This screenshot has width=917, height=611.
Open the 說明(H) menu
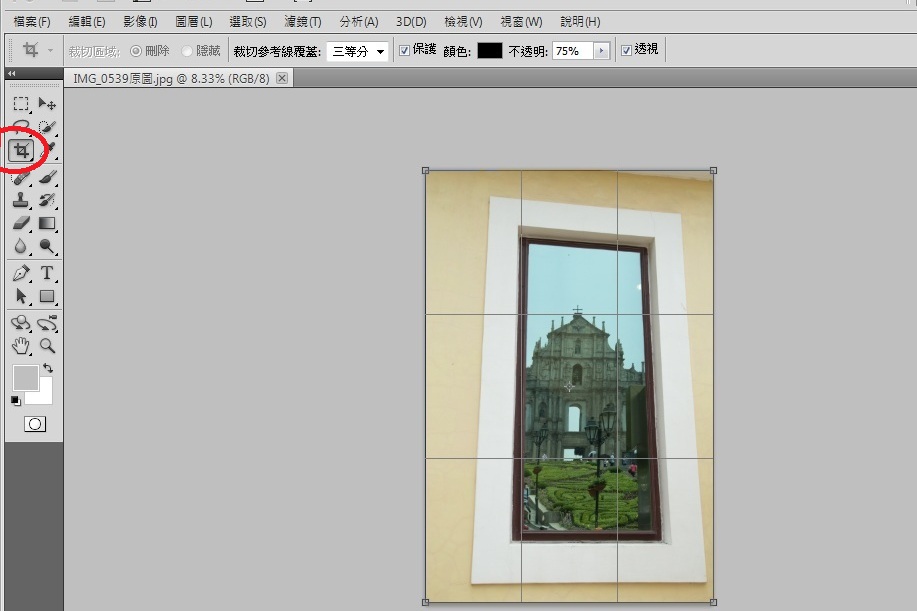(580, 22)
